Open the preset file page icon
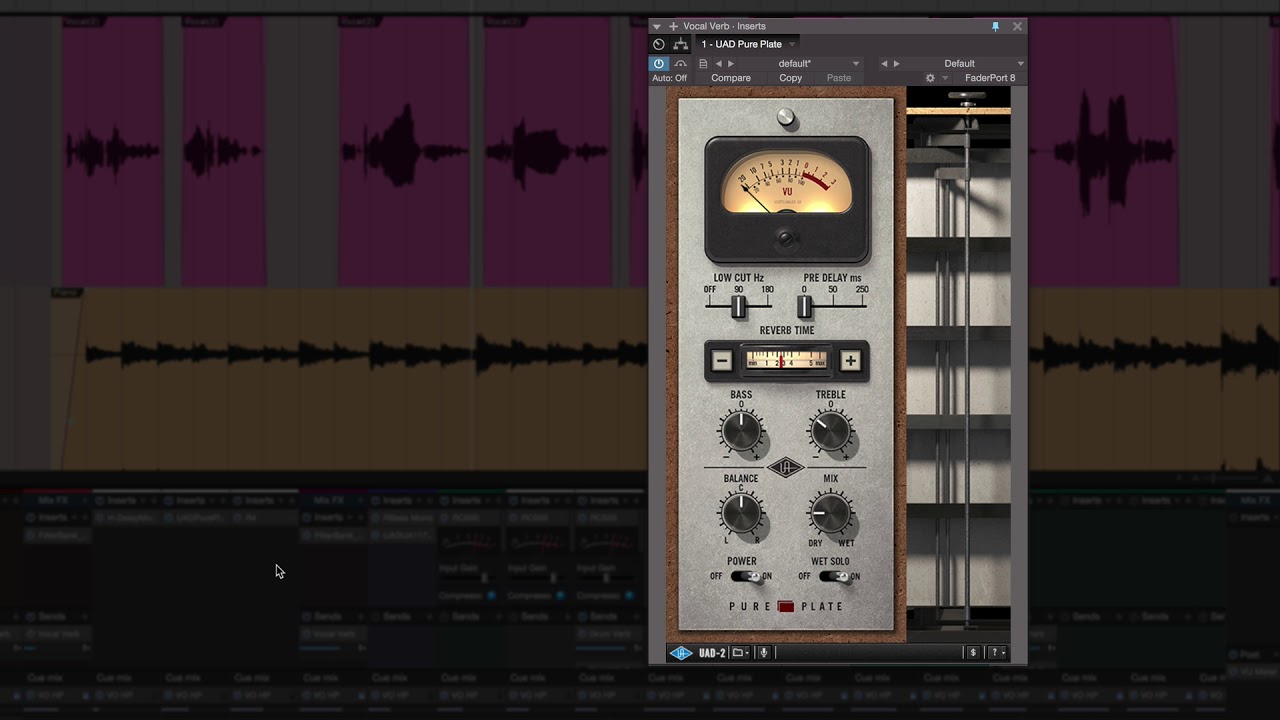 tap(703, 64)
